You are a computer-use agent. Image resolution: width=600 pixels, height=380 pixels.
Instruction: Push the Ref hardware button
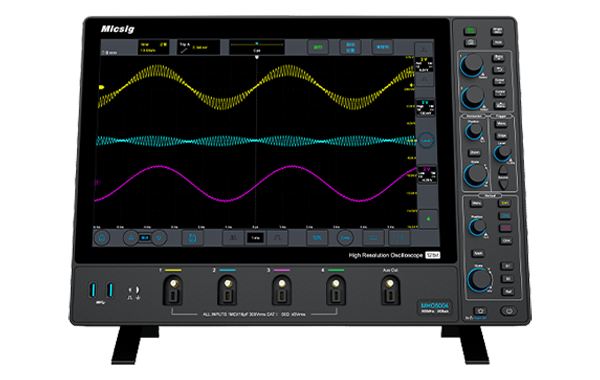click(x=508, y=292)
